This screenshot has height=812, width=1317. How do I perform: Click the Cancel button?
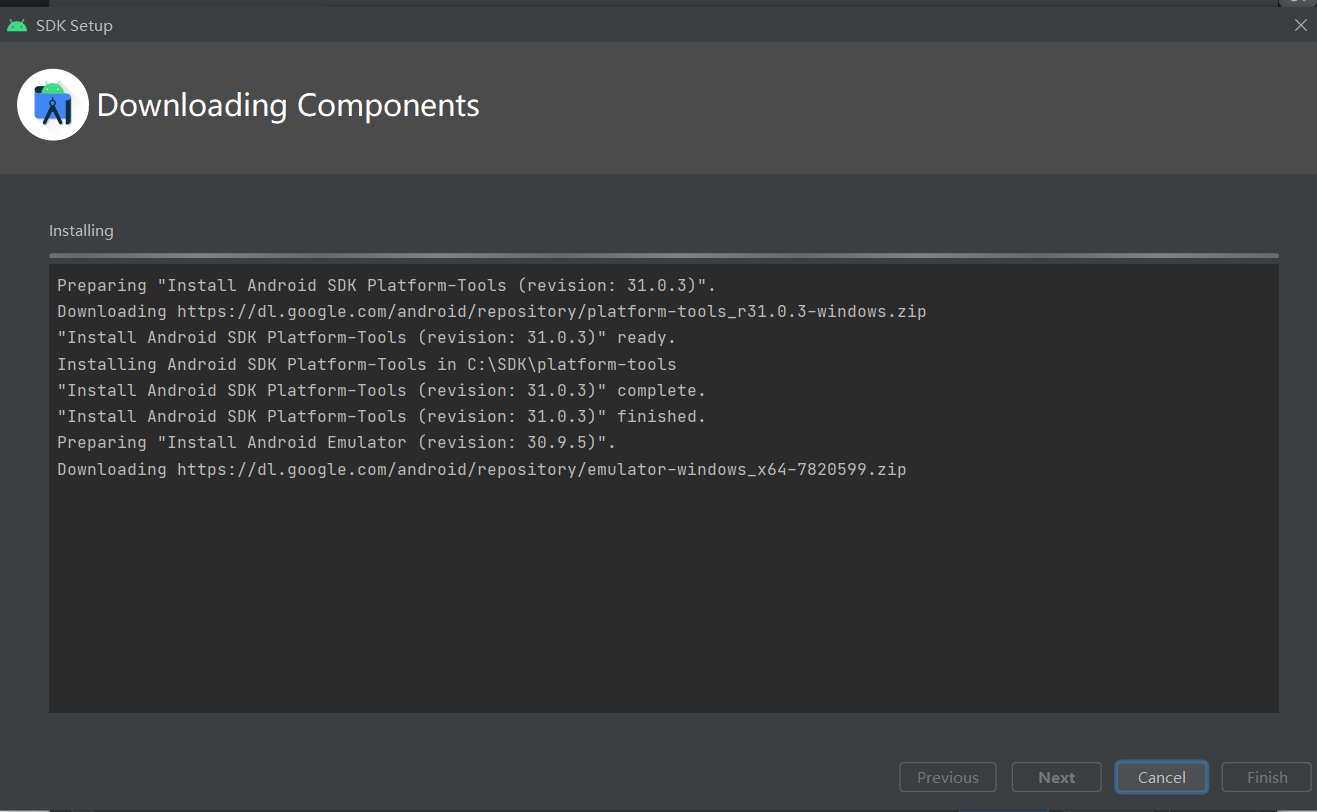1161,777
